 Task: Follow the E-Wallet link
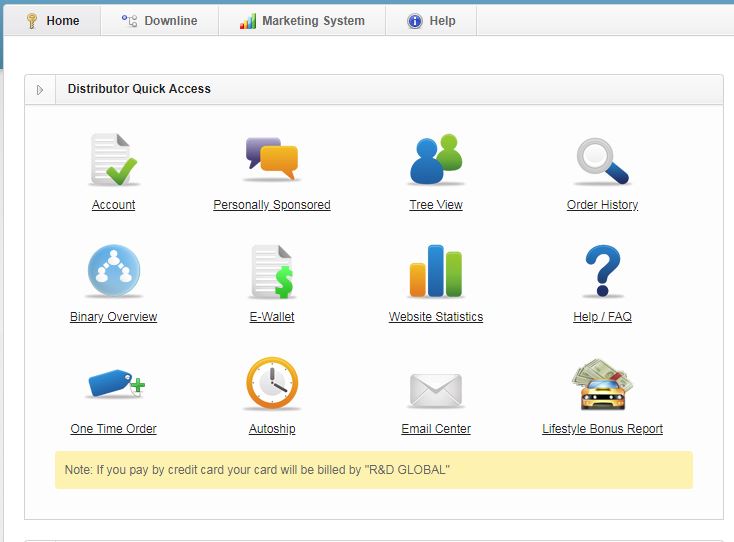pyautogui.click(x=272, y=316)
